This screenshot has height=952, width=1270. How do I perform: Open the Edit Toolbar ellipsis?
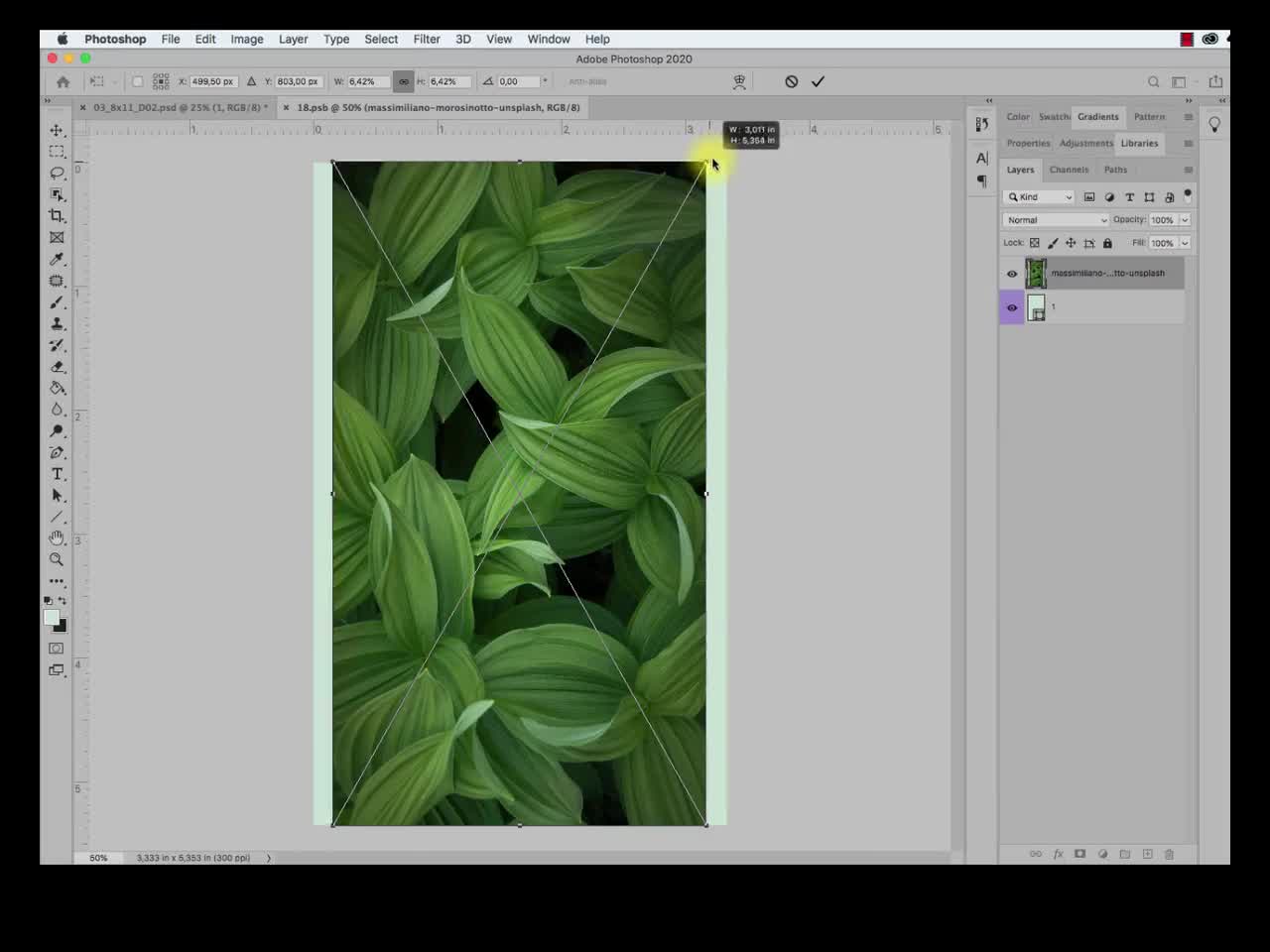click(57, 581)
